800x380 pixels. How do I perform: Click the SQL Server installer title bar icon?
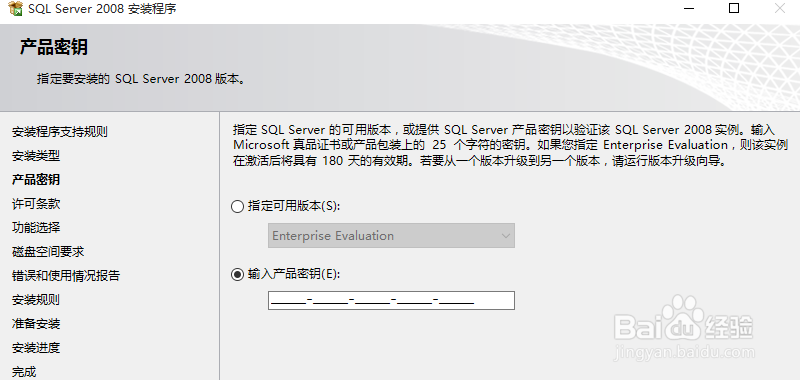pos(16,9)
